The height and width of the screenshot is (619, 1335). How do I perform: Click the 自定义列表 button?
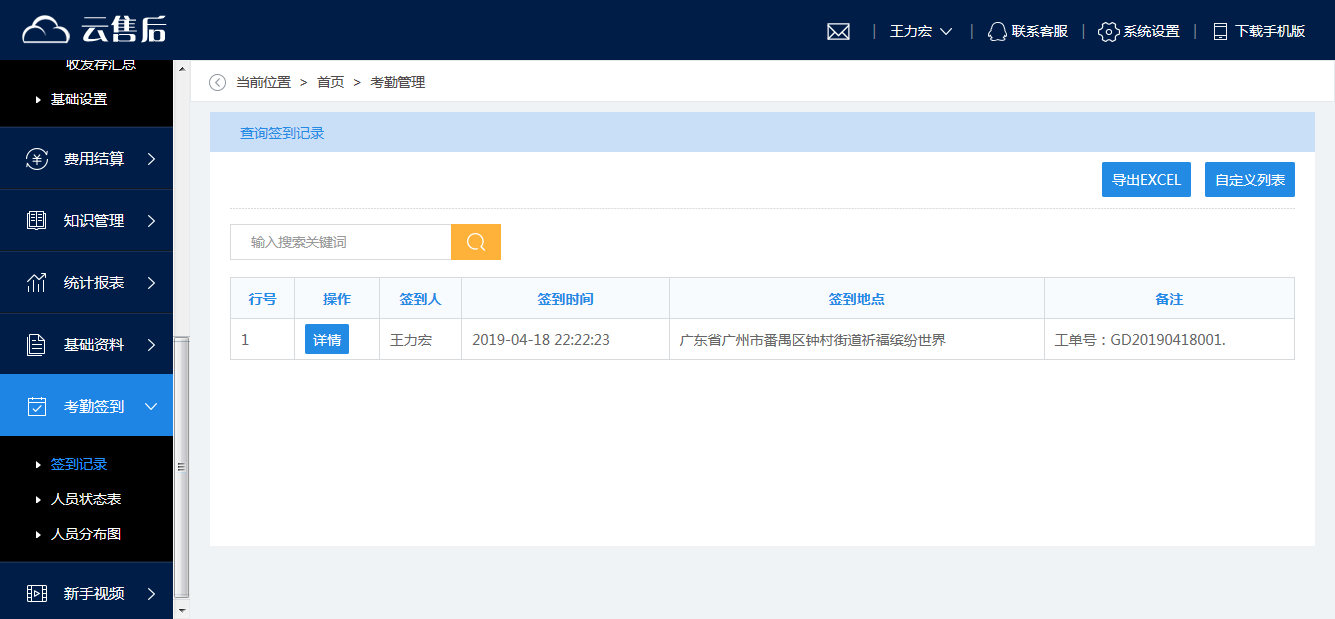click(1250, 180)
